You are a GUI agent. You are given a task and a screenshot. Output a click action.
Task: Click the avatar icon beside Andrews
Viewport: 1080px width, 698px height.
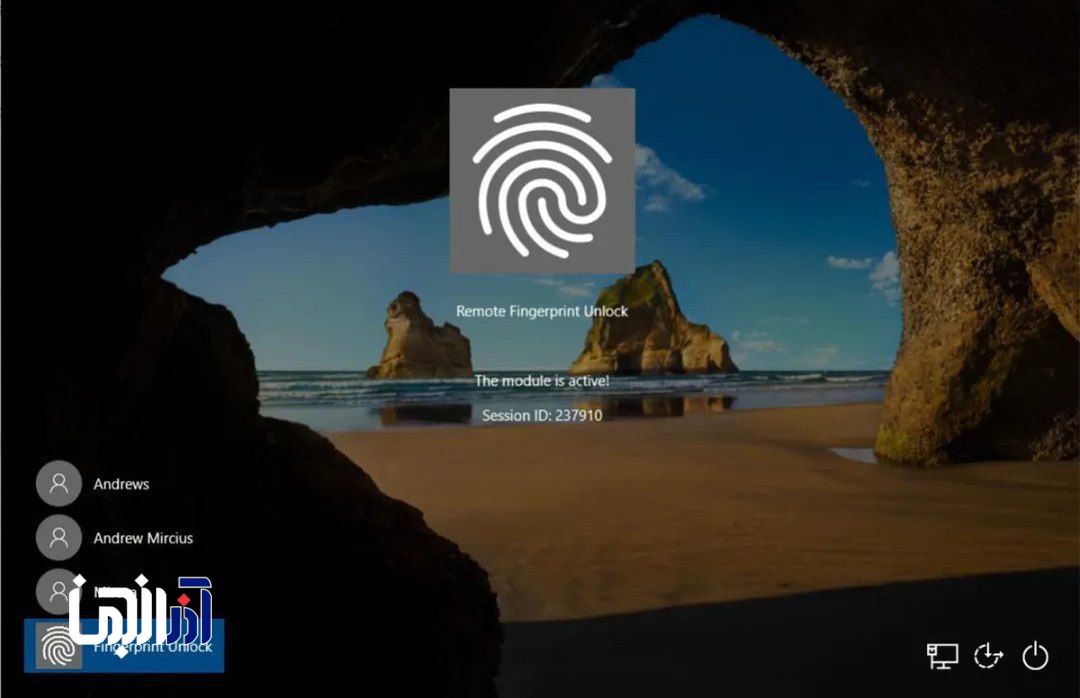tap(59, 484)
